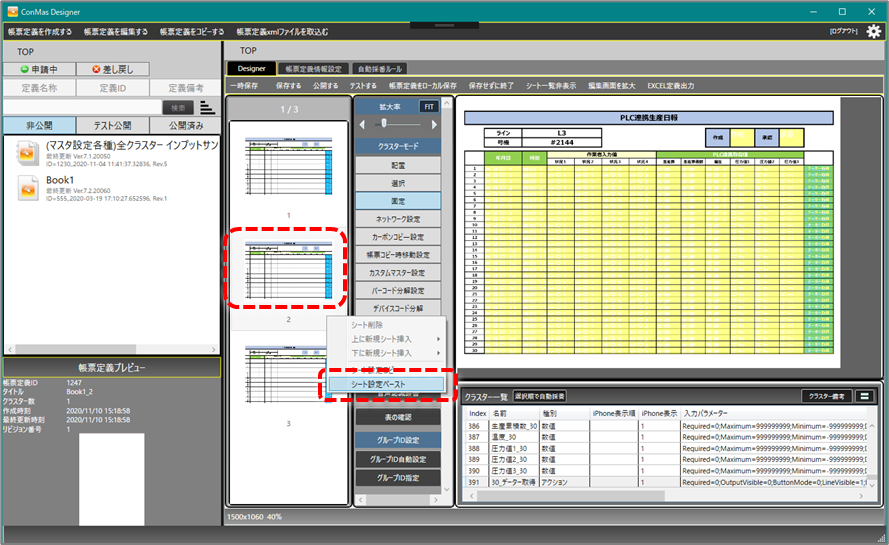Toggle the 固定 cluster mode button

pos(398,201)
